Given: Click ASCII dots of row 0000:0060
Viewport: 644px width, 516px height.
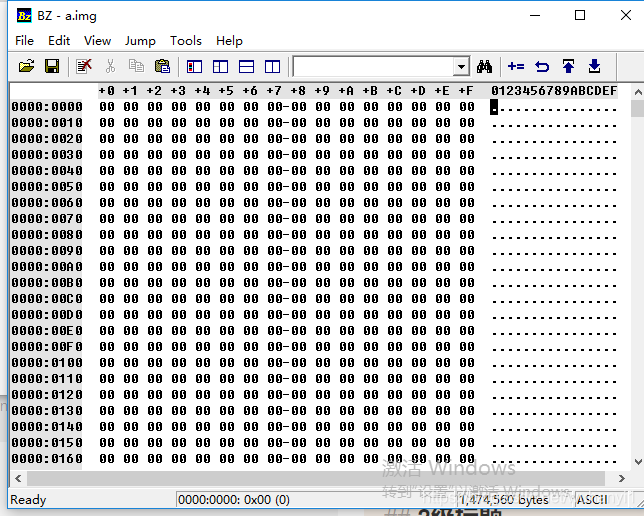Looking at the screenshot, I should (x=554, y=204).
